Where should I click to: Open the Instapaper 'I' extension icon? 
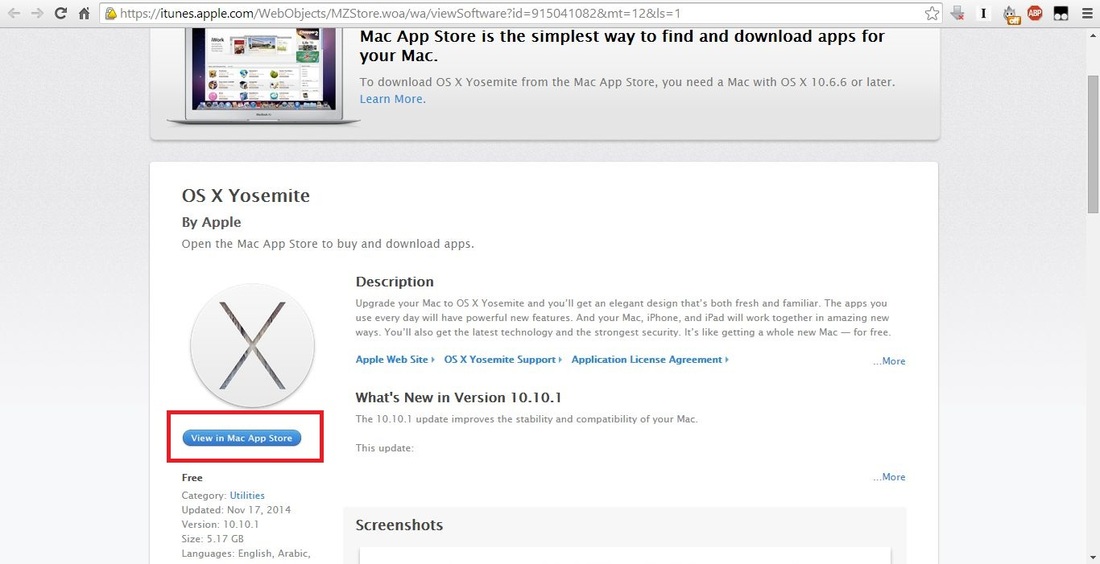tap(983, 13)
